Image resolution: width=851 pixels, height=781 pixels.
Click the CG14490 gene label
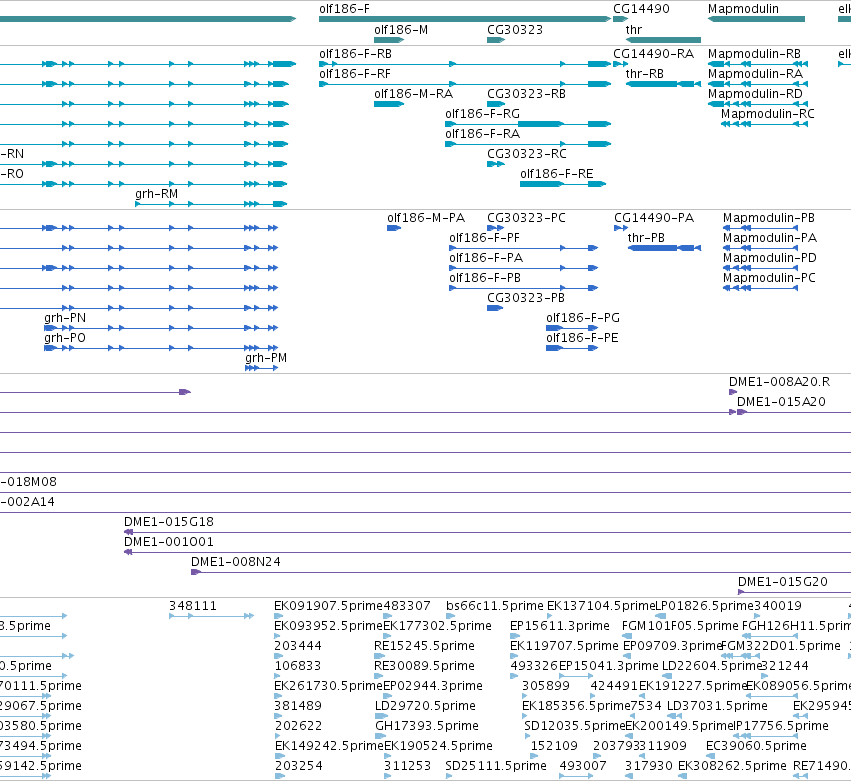[x=641, y=9]
